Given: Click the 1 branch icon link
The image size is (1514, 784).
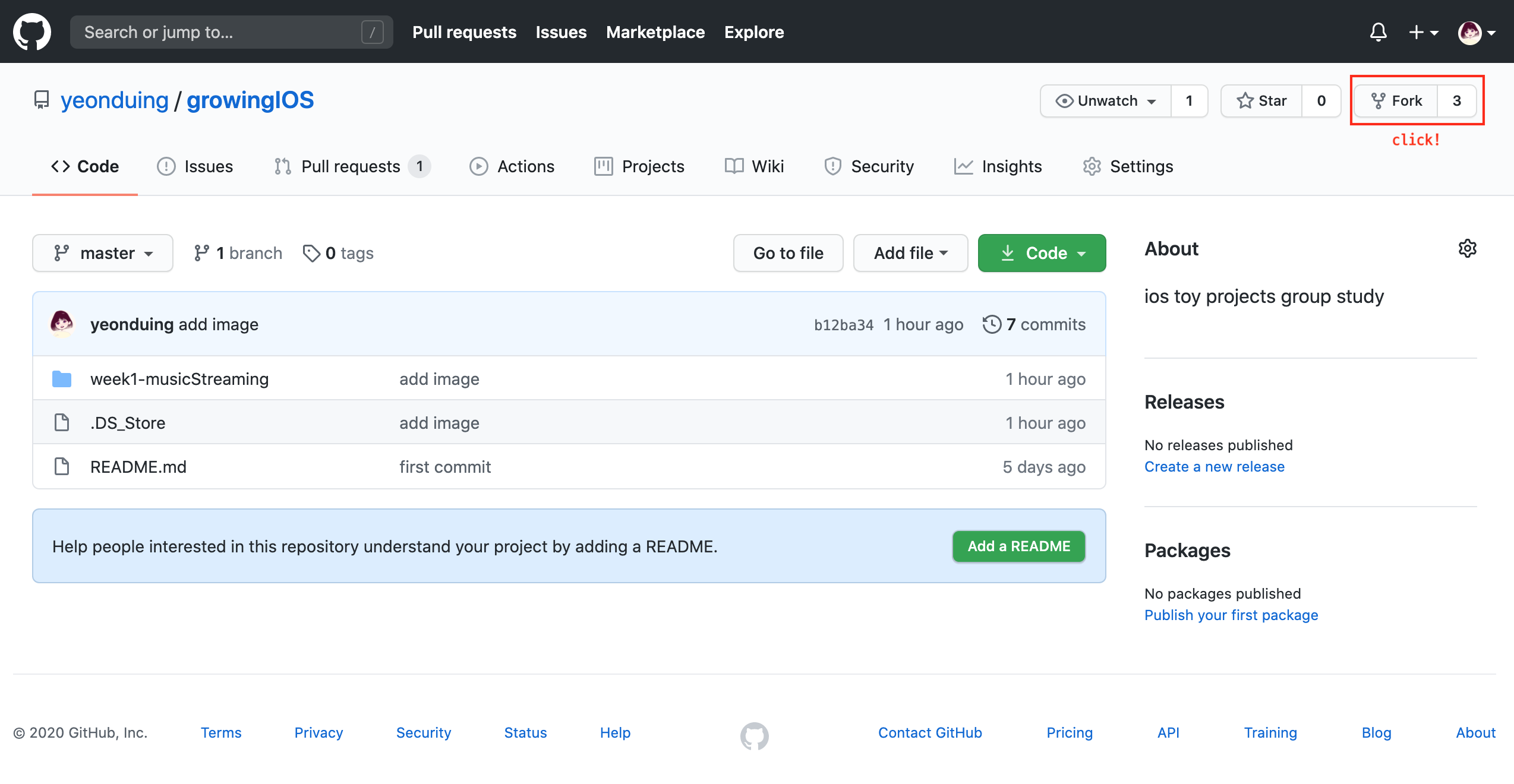Looking at the screenshot, I should [x=201, y=253].
